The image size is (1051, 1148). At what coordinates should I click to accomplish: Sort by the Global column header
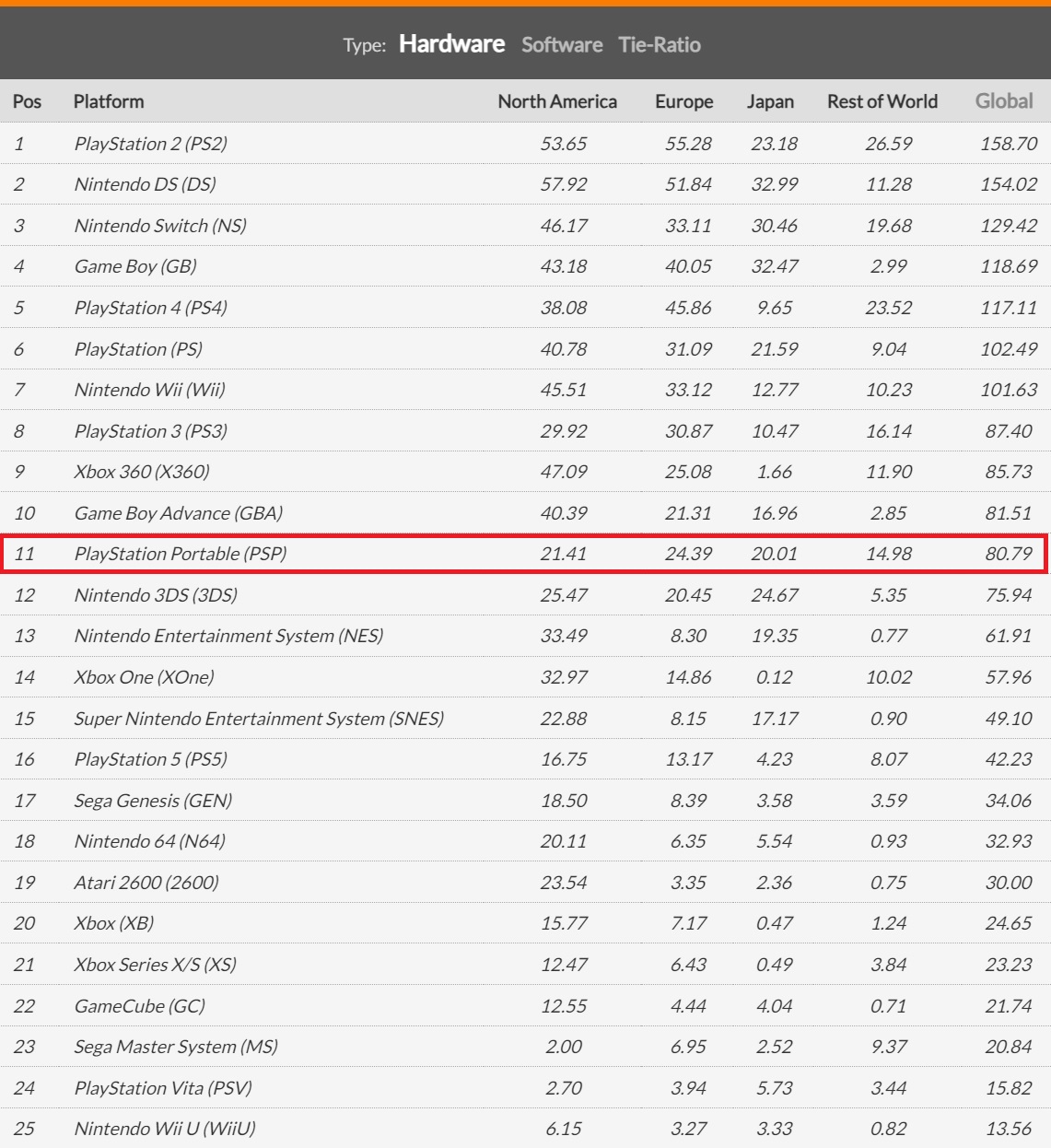click(x=1004, y=101)
